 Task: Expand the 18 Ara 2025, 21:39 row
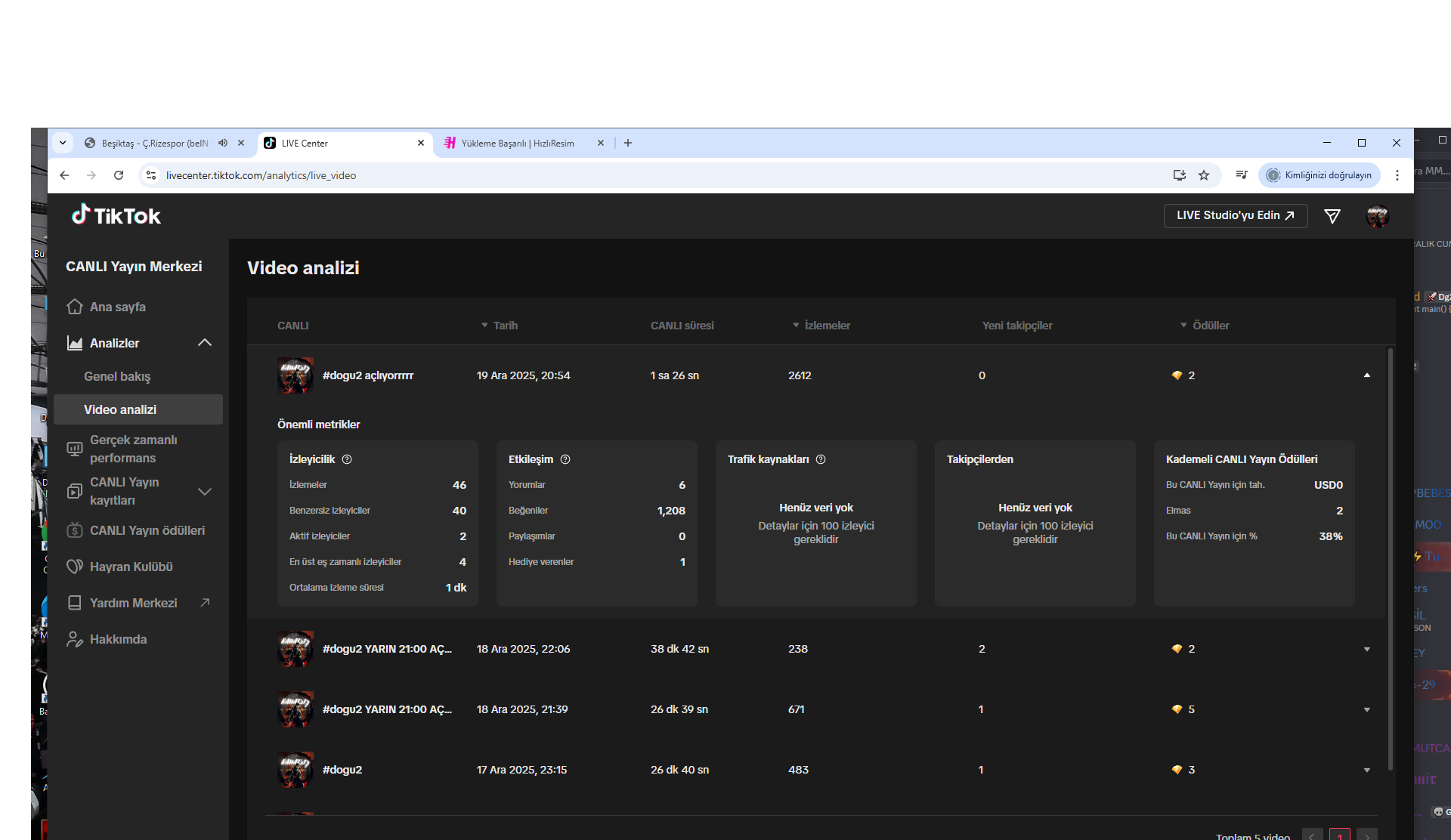tap(1366, 709)
